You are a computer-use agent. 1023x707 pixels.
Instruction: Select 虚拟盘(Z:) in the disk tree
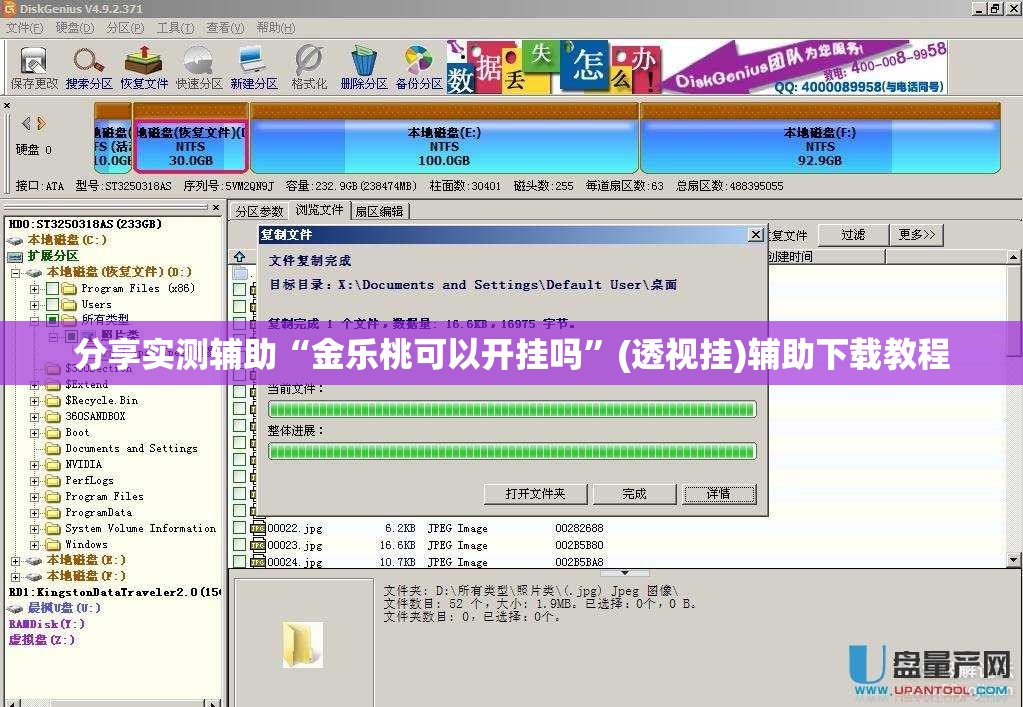[41, 640]
